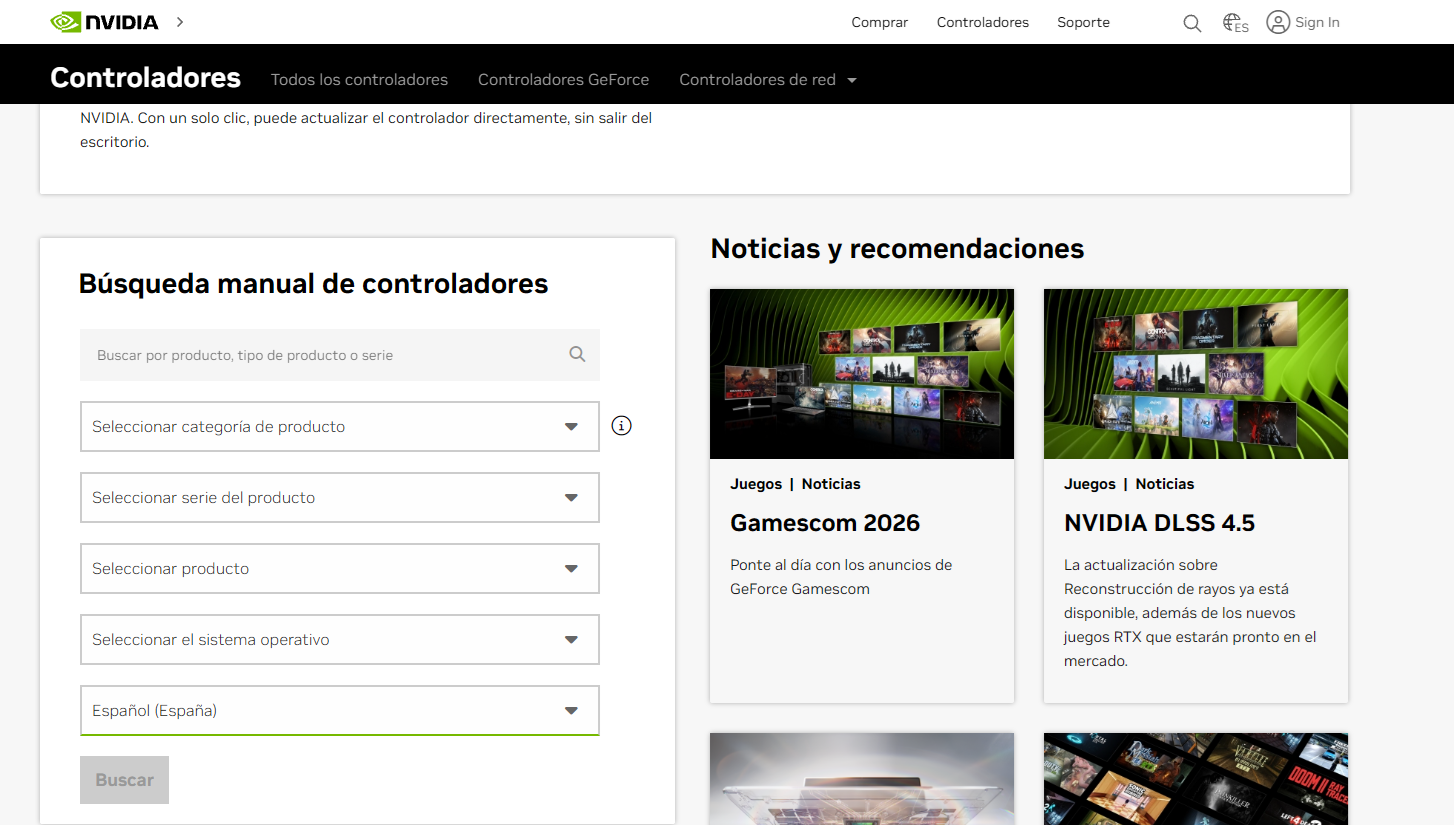Click the game covers thumbnail below DLSS card

click(x=1196, y=779)
